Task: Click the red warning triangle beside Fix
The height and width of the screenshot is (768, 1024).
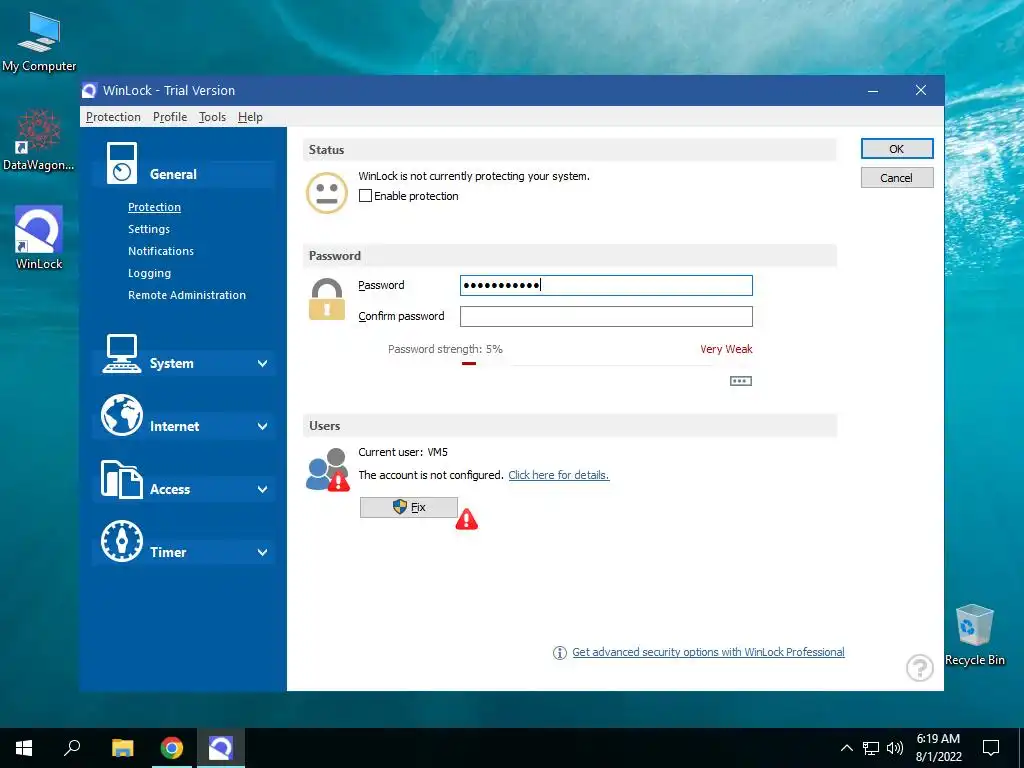Action: (466, 520)
